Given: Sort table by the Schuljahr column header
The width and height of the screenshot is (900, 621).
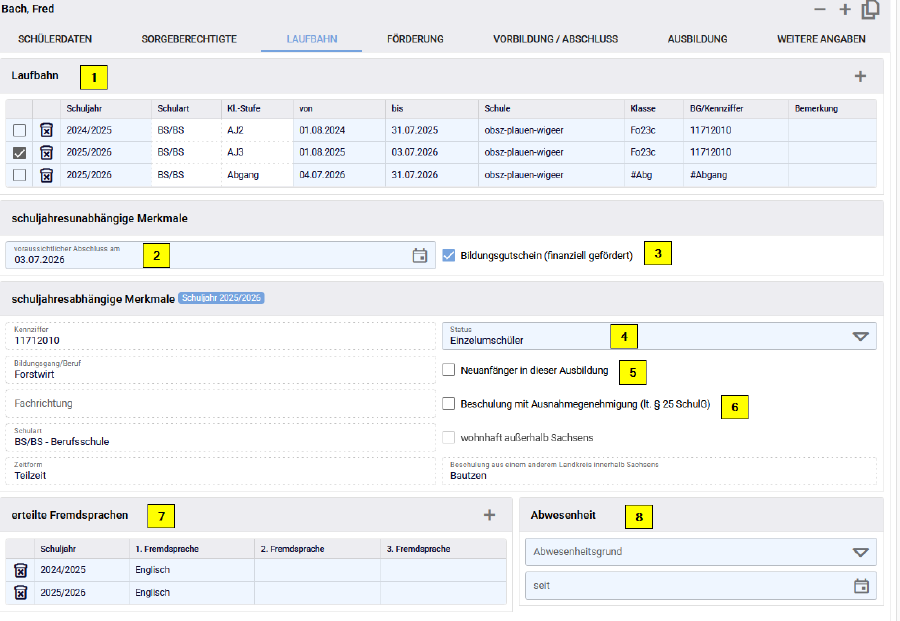Looking at the screenshot, I should [x=83, y=108].
